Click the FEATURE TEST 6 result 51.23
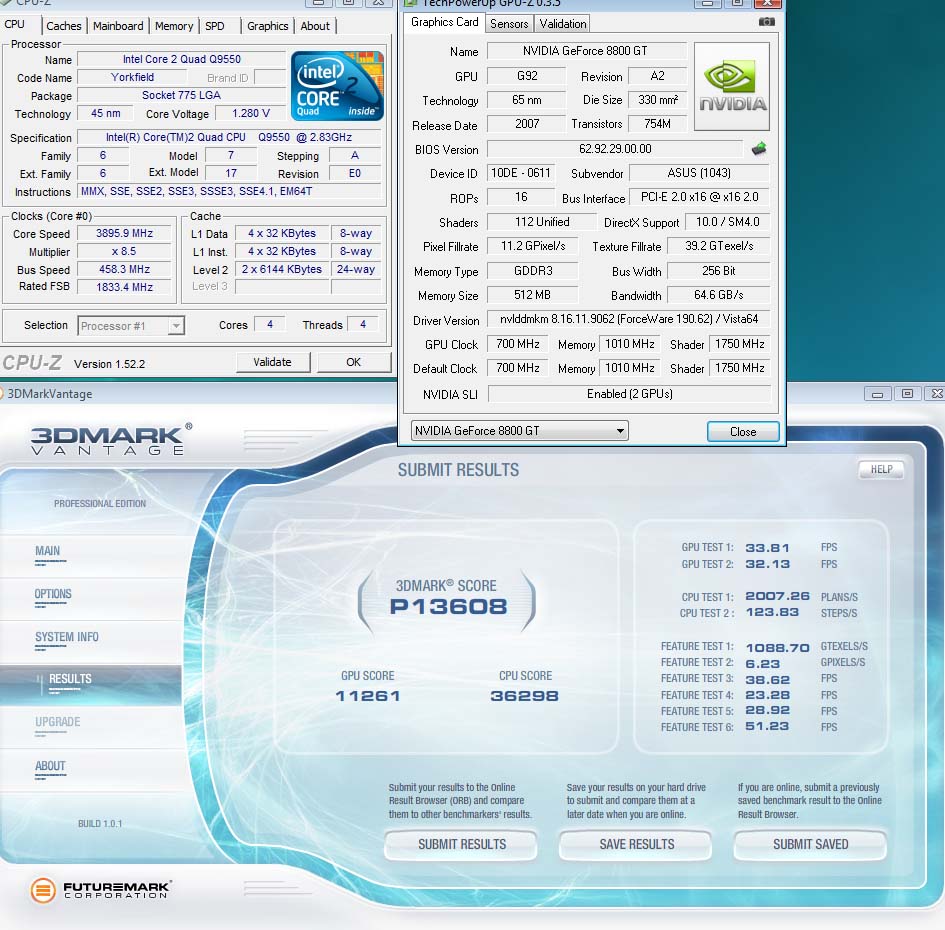The height and width of the screenshot is (930, 945). [767, 726]
